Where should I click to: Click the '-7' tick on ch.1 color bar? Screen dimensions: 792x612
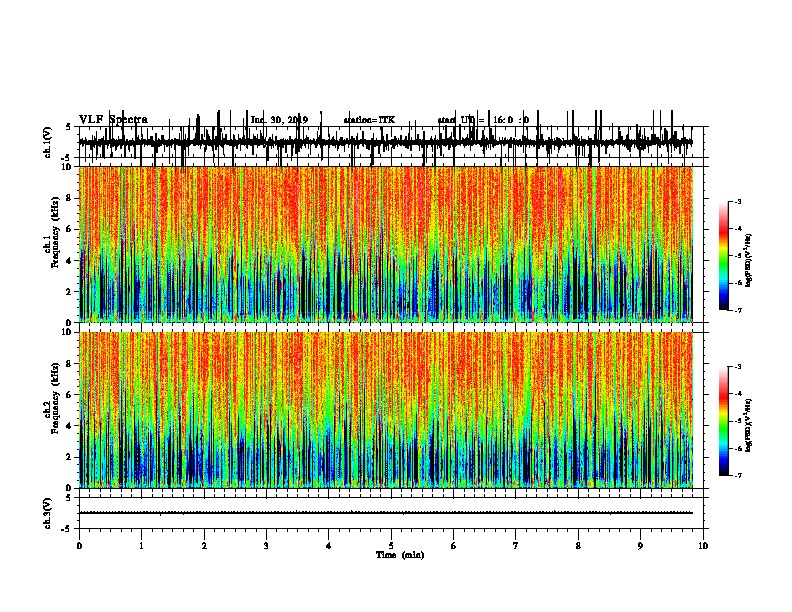click(738, 310)
